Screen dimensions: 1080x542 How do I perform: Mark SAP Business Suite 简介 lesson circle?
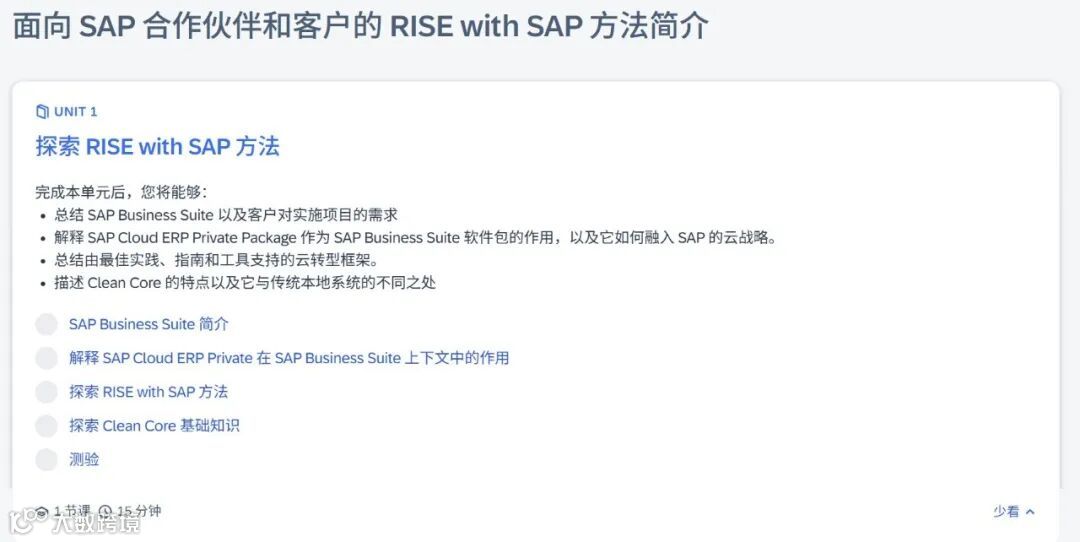click(x=46, y=324)
